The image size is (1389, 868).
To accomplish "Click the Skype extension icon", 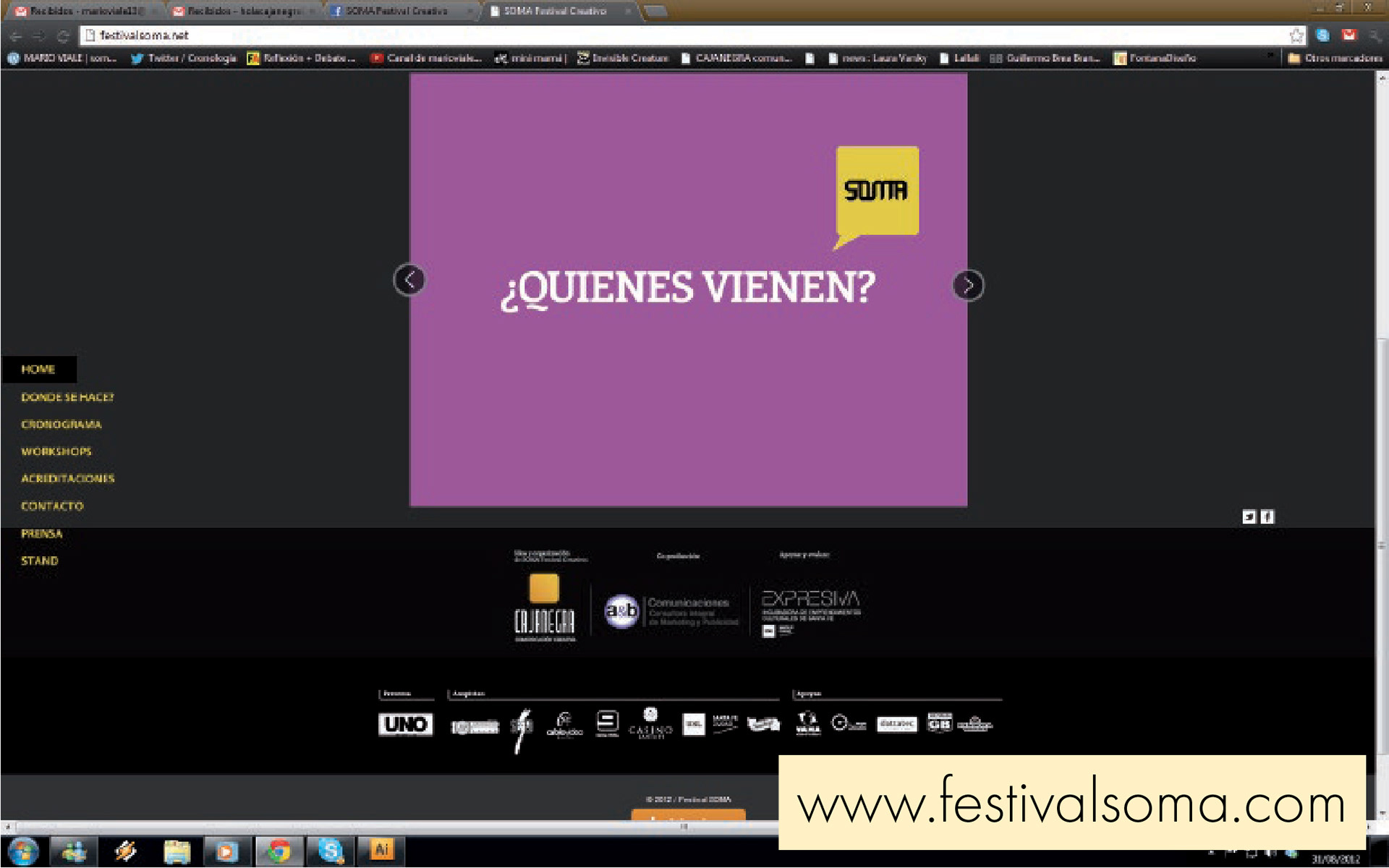I will point(1323,35).
